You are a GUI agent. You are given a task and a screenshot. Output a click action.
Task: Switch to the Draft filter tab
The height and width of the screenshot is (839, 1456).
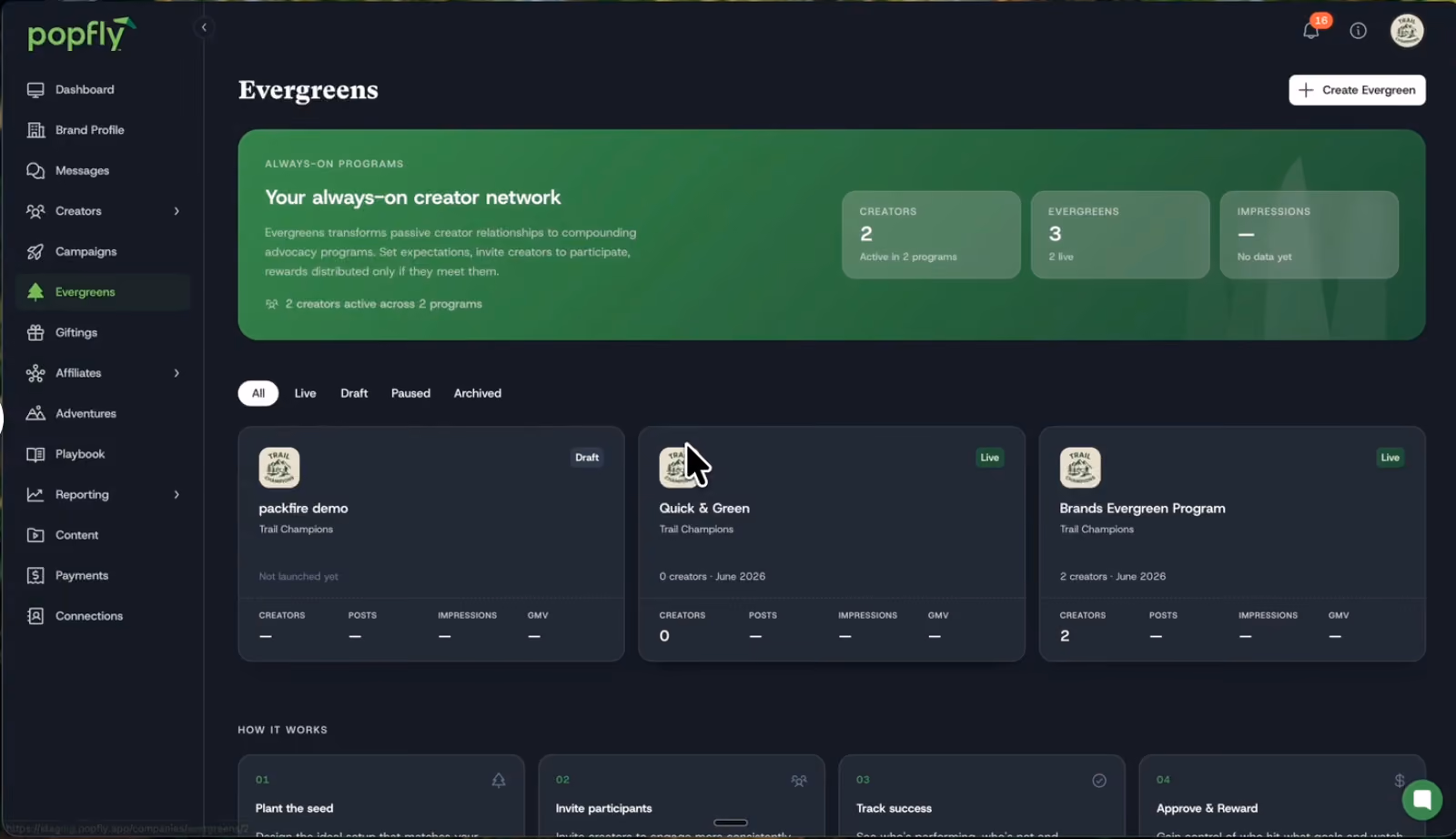click(x=354, y=393)
